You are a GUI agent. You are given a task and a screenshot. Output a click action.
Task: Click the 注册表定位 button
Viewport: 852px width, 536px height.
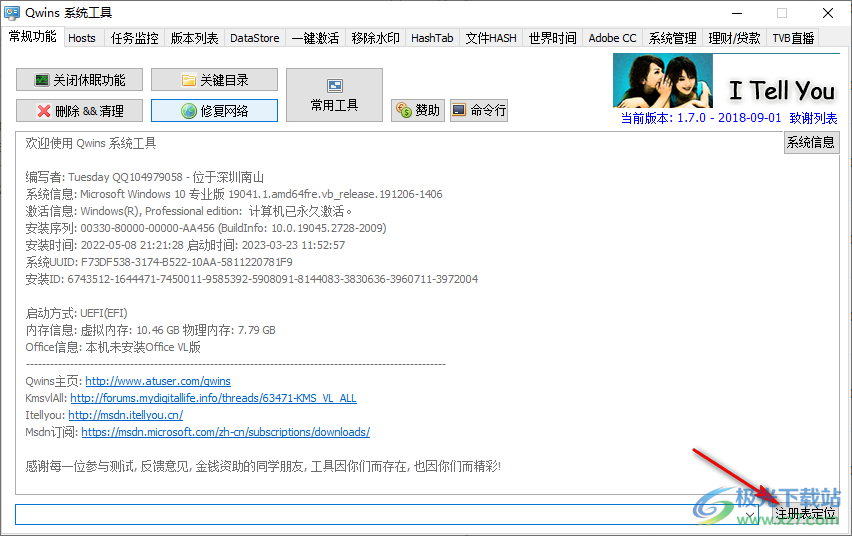(x=805, y=514)
